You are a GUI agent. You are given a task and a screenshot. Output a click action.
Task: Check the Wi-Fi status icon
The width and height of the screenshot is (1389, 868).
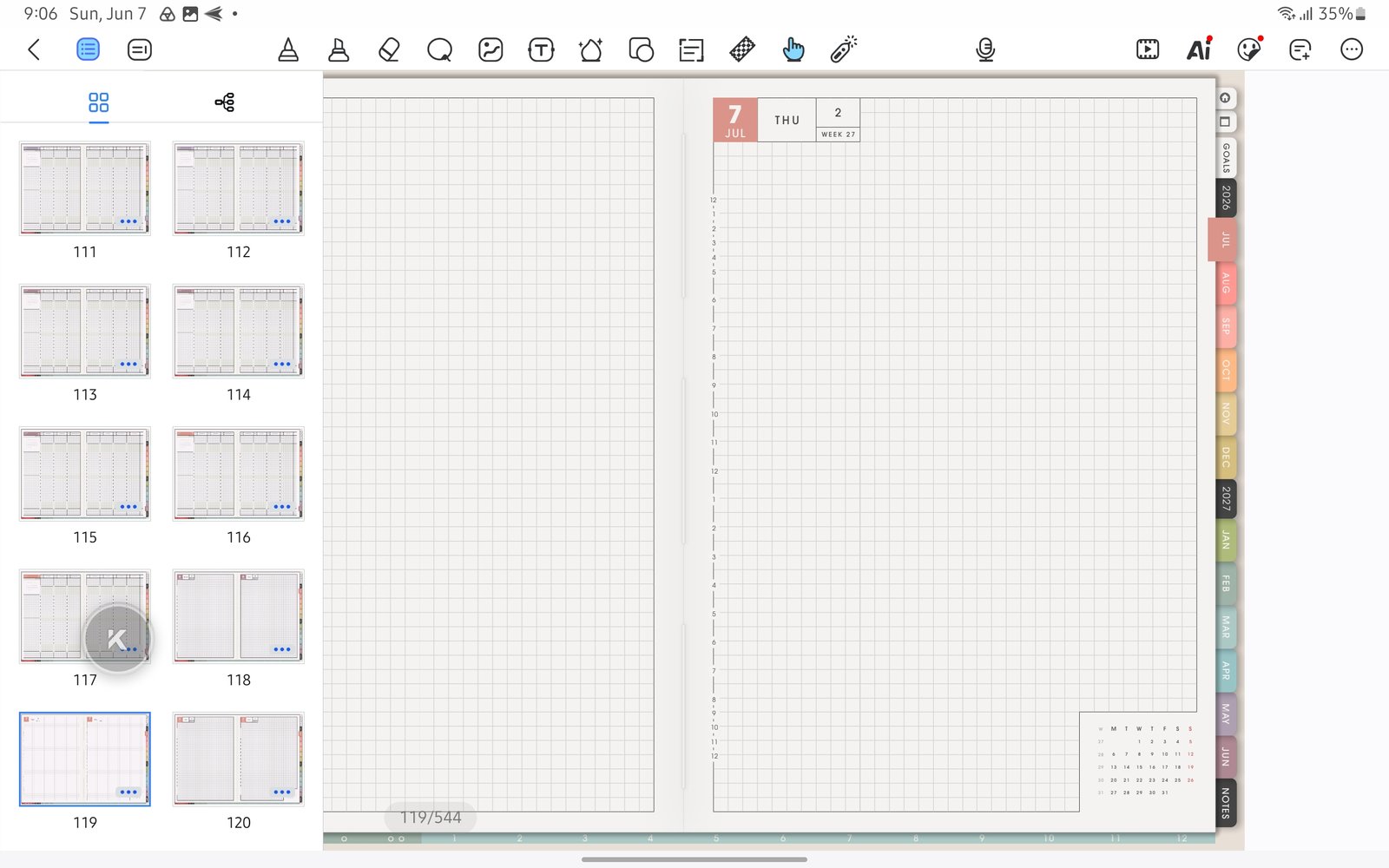[x=1286, y=13]
